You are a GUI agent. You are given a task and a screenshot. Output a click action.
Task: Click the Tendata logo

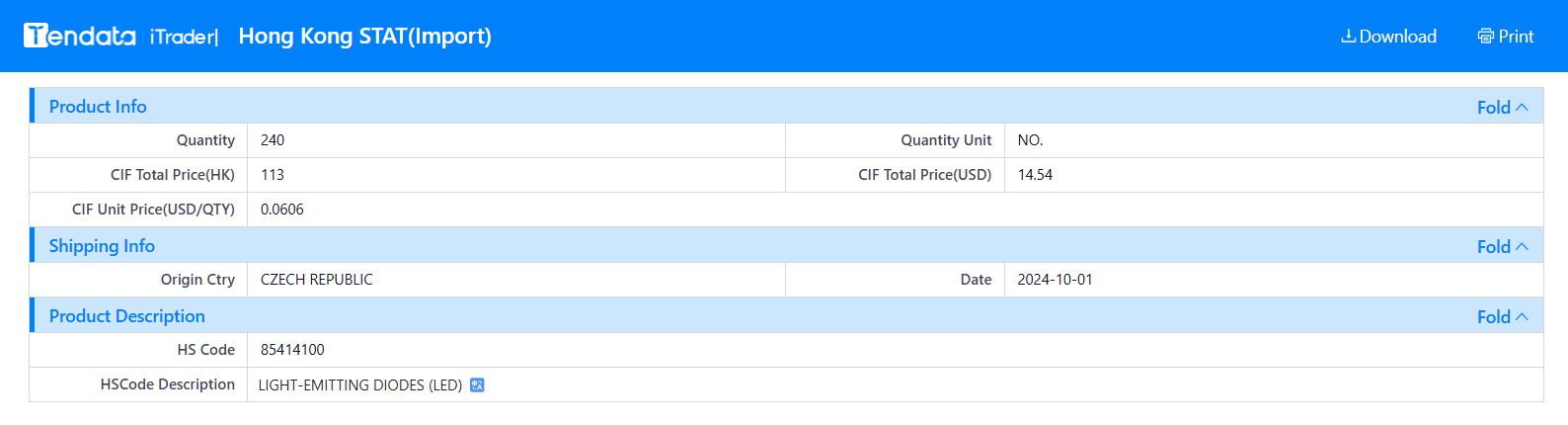pos(80,36)
